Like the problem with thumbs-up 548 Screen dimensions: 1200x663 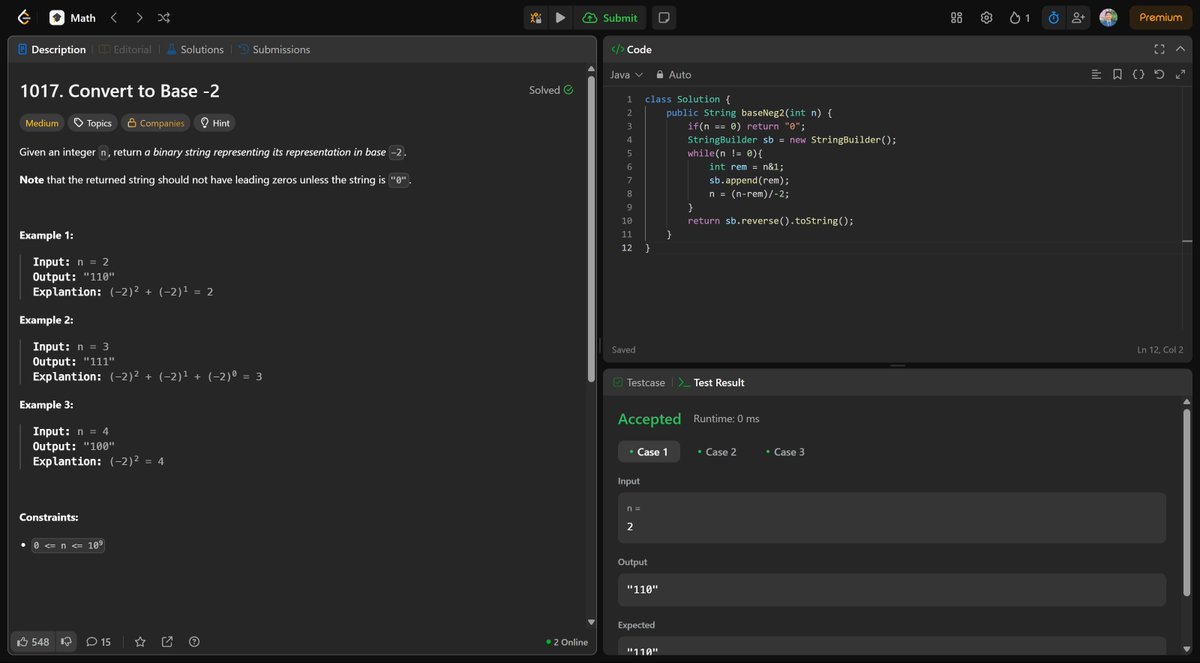coord(33,641)
